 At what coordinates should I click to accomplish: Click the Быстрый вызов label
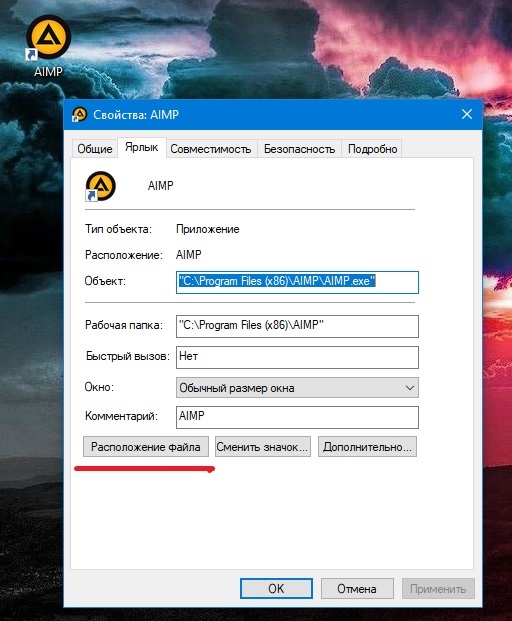click(128, 356)
